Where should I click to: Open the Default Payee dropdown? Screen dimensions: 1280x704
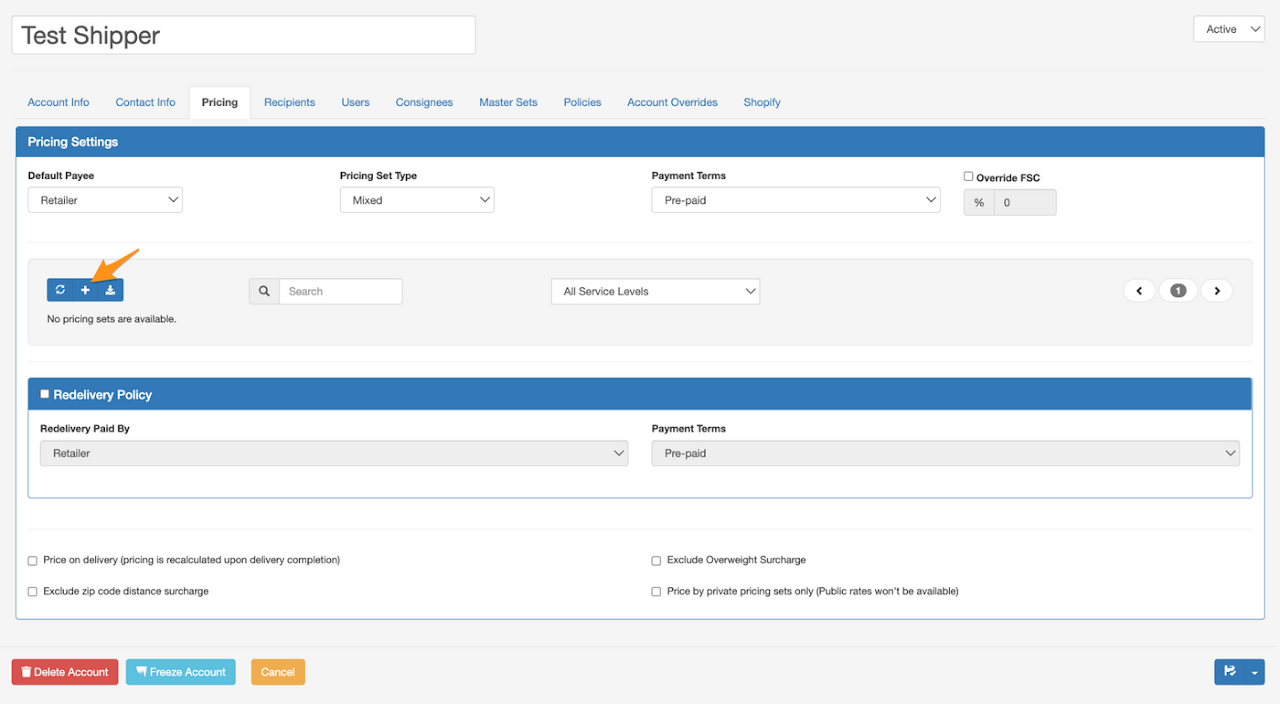pos(105,200)
